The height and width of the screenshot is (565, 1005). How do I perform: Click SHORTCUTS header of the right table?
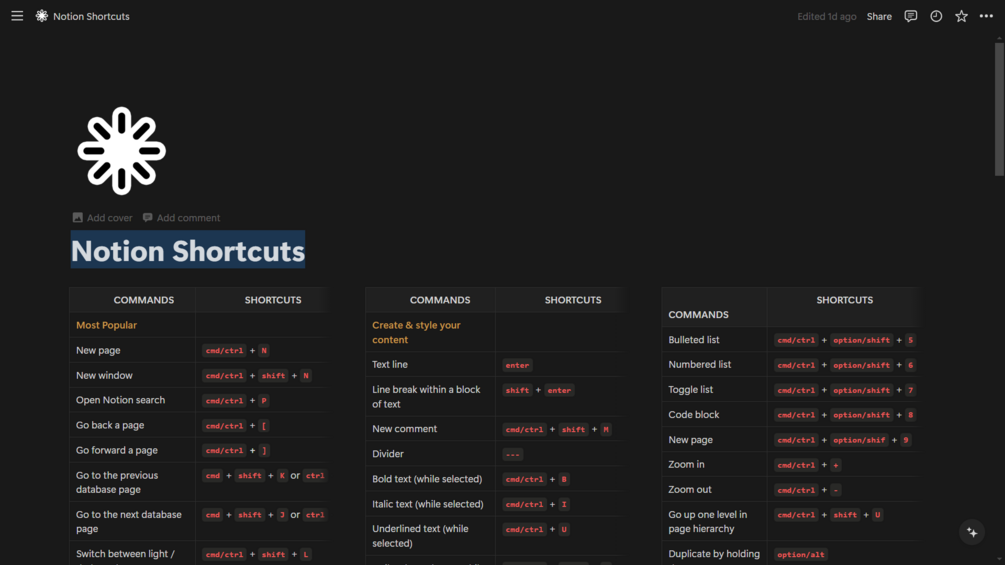844,300
